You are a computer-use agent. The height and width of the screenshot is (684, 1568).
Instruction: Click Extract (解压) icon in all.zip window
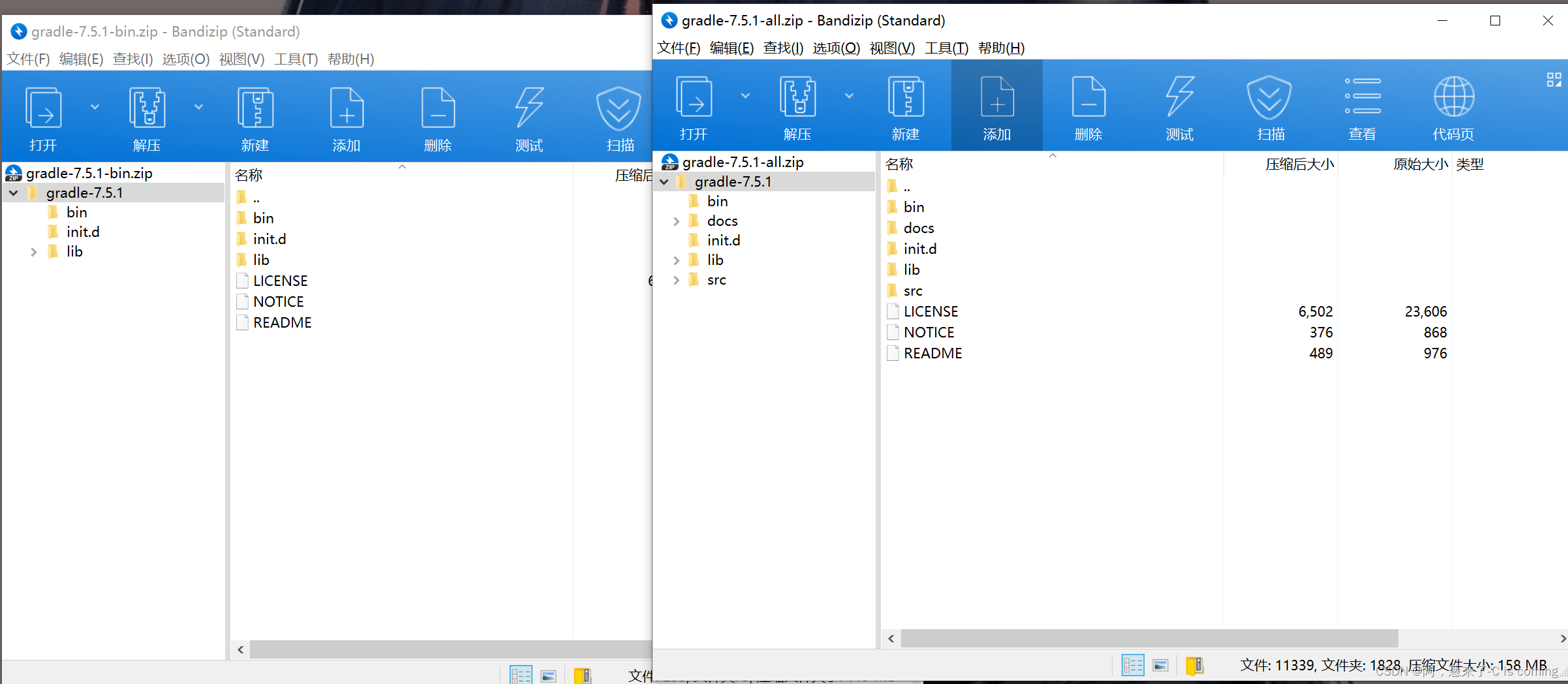pyautogui.click(x=797, y=97)
